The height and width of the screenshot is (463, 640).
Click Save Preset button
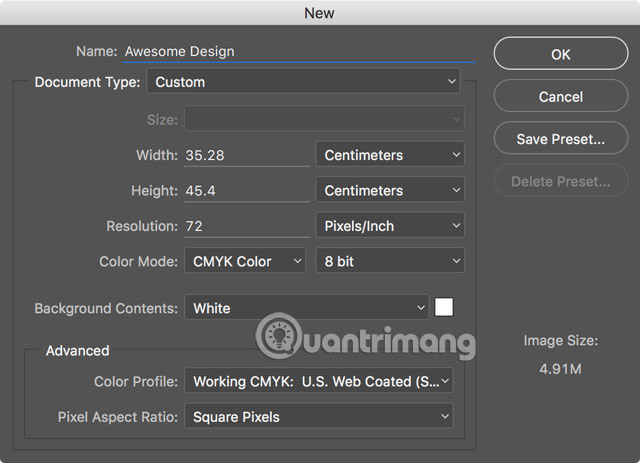[560, 139]
